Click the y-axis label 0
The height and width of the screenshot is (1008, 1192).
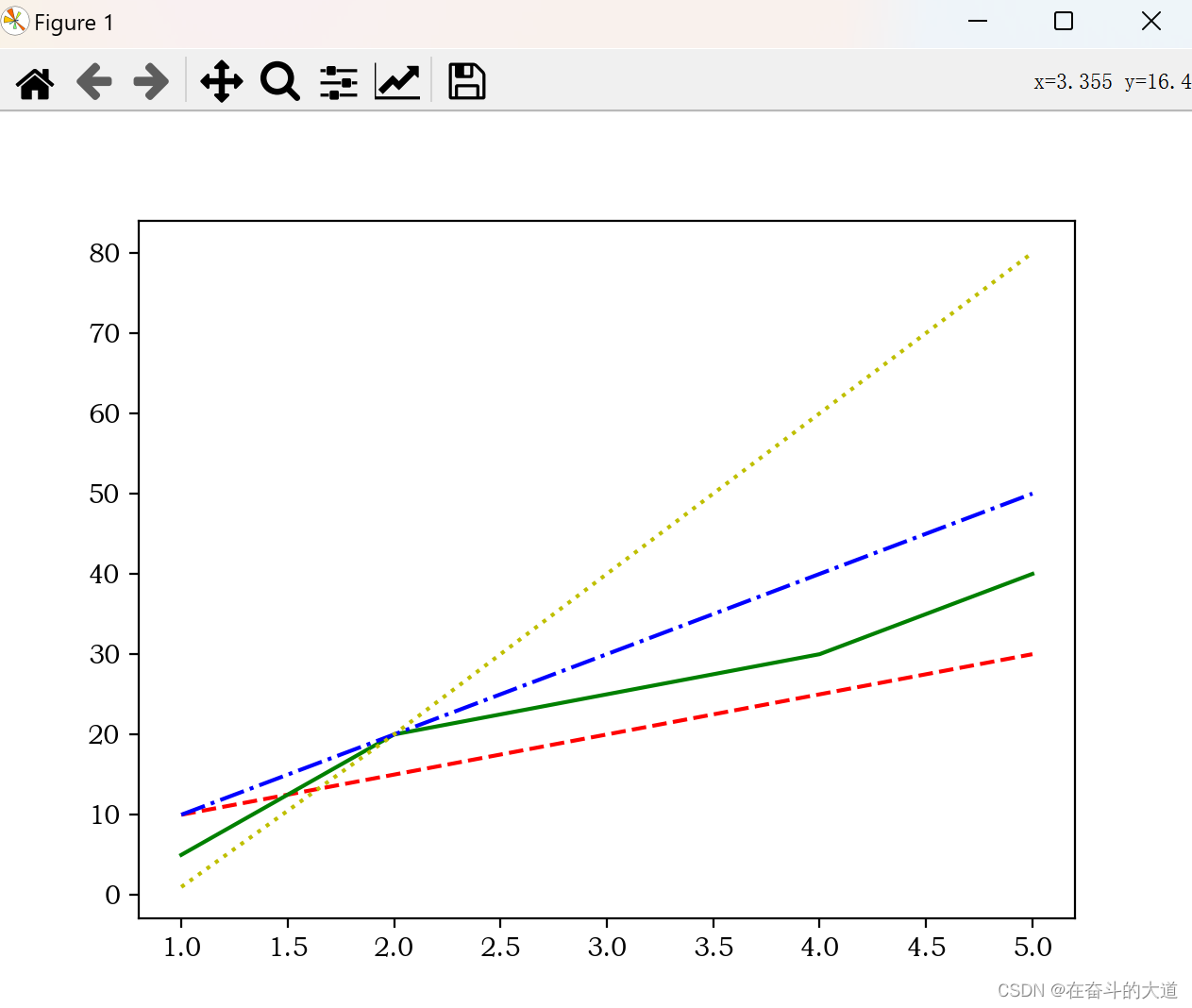[x=113, y=895]
